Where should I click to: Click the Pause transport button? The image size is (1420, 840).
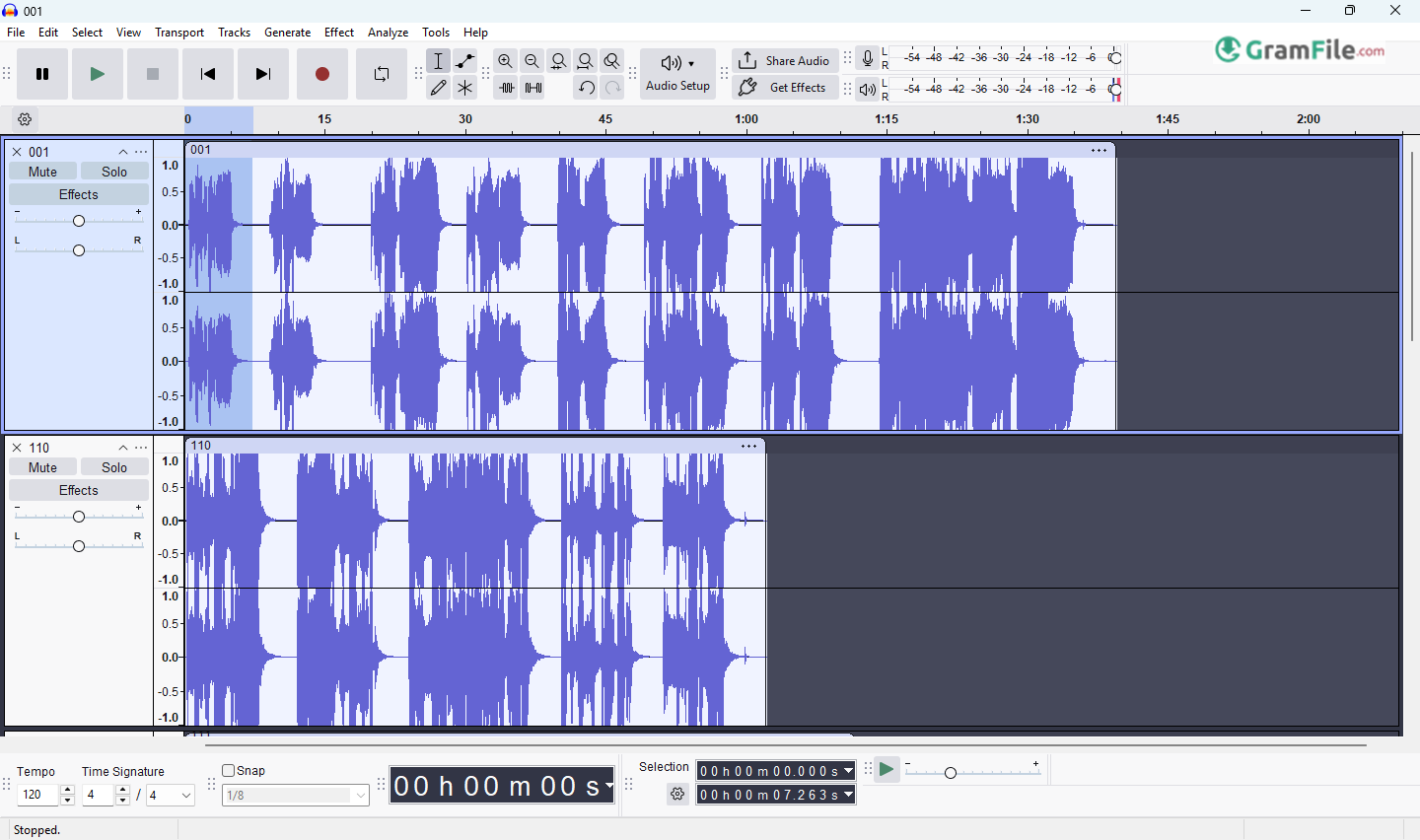(42, 74)
